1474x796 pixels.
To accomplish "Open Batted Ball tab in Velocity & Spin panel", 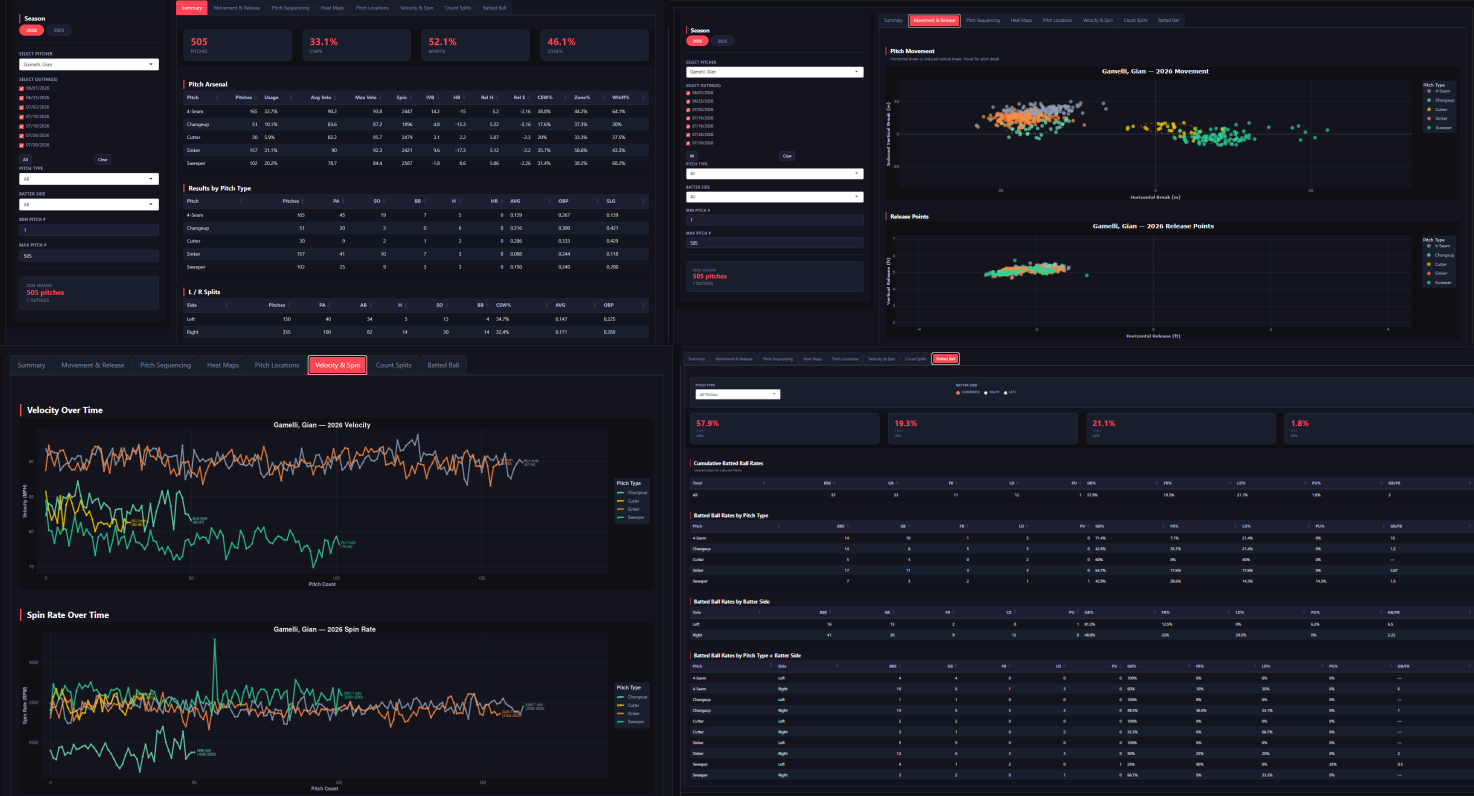I will [444, 365].
